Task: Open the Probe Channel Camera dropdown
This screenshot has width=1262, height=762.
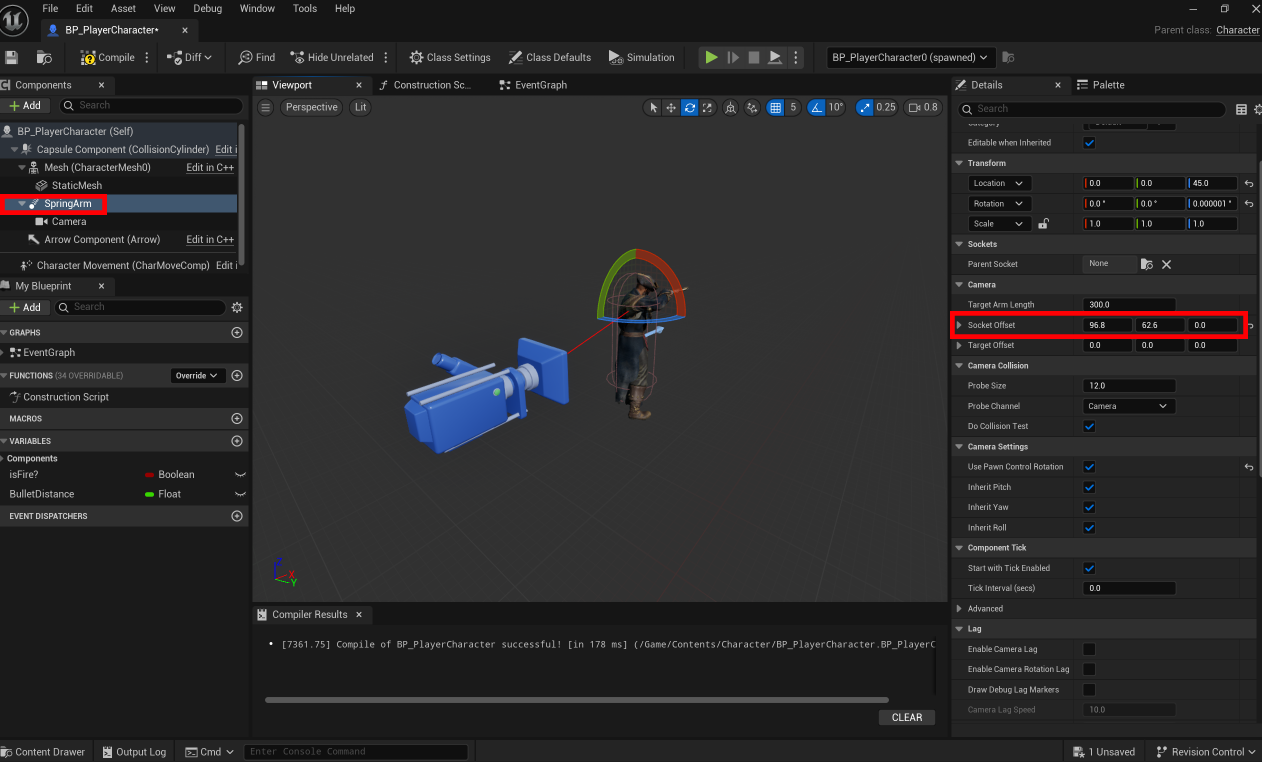Action: tap(1129, 406)
